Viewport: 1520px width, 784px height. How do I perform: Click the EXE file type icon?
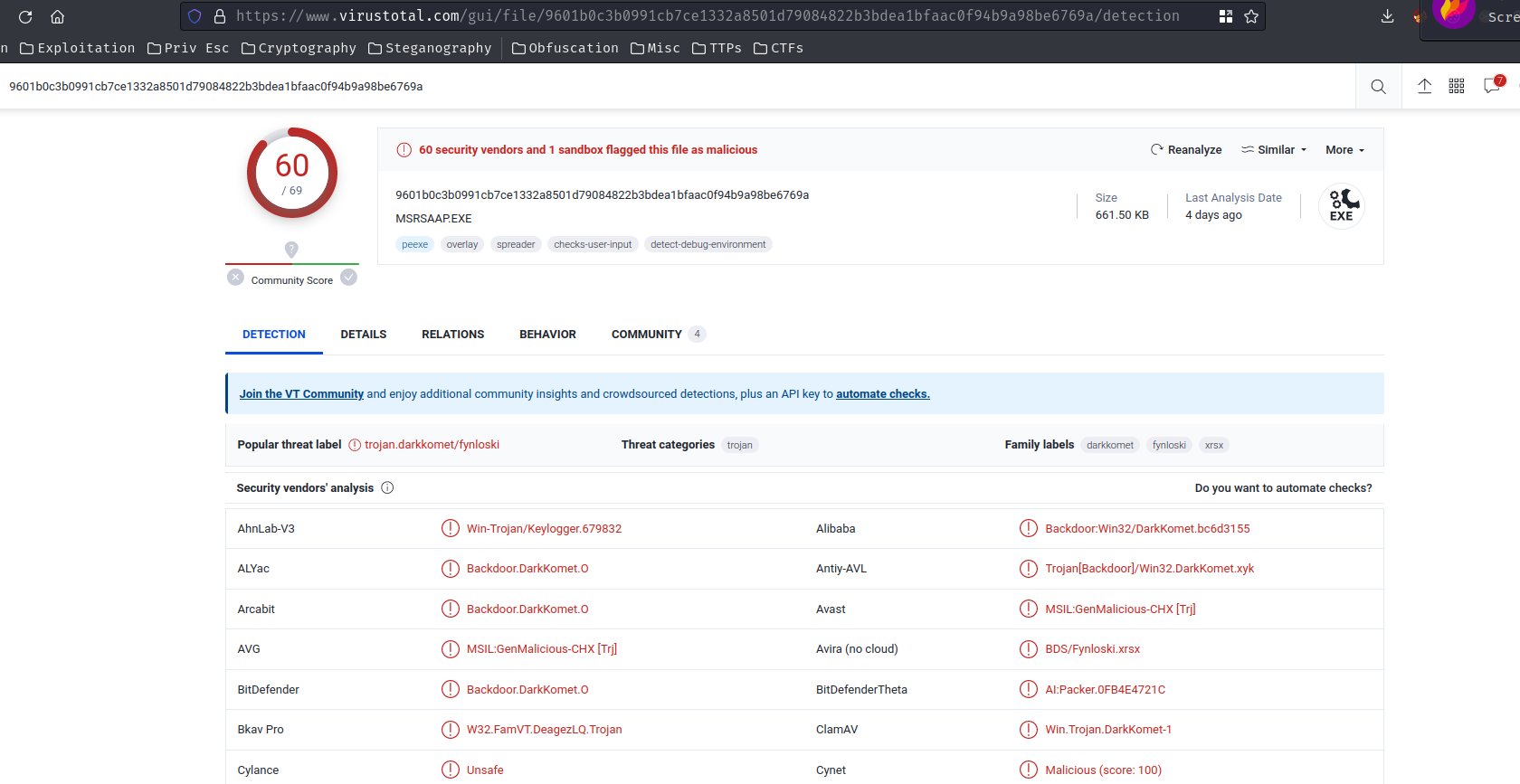[1342, 206]
